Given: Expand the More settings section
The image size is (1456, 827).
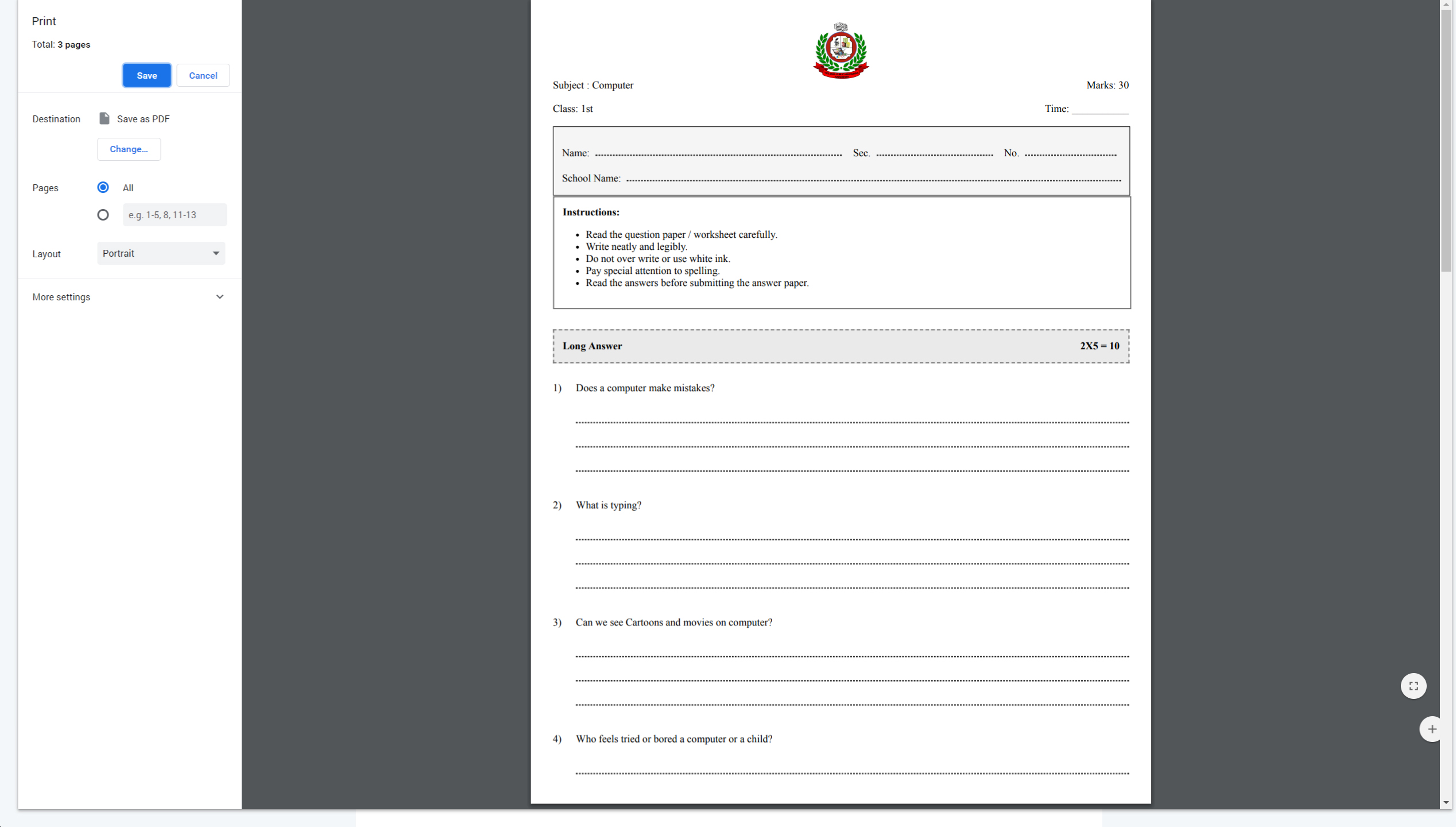Looking at the screenshot, I should [129, 297].
